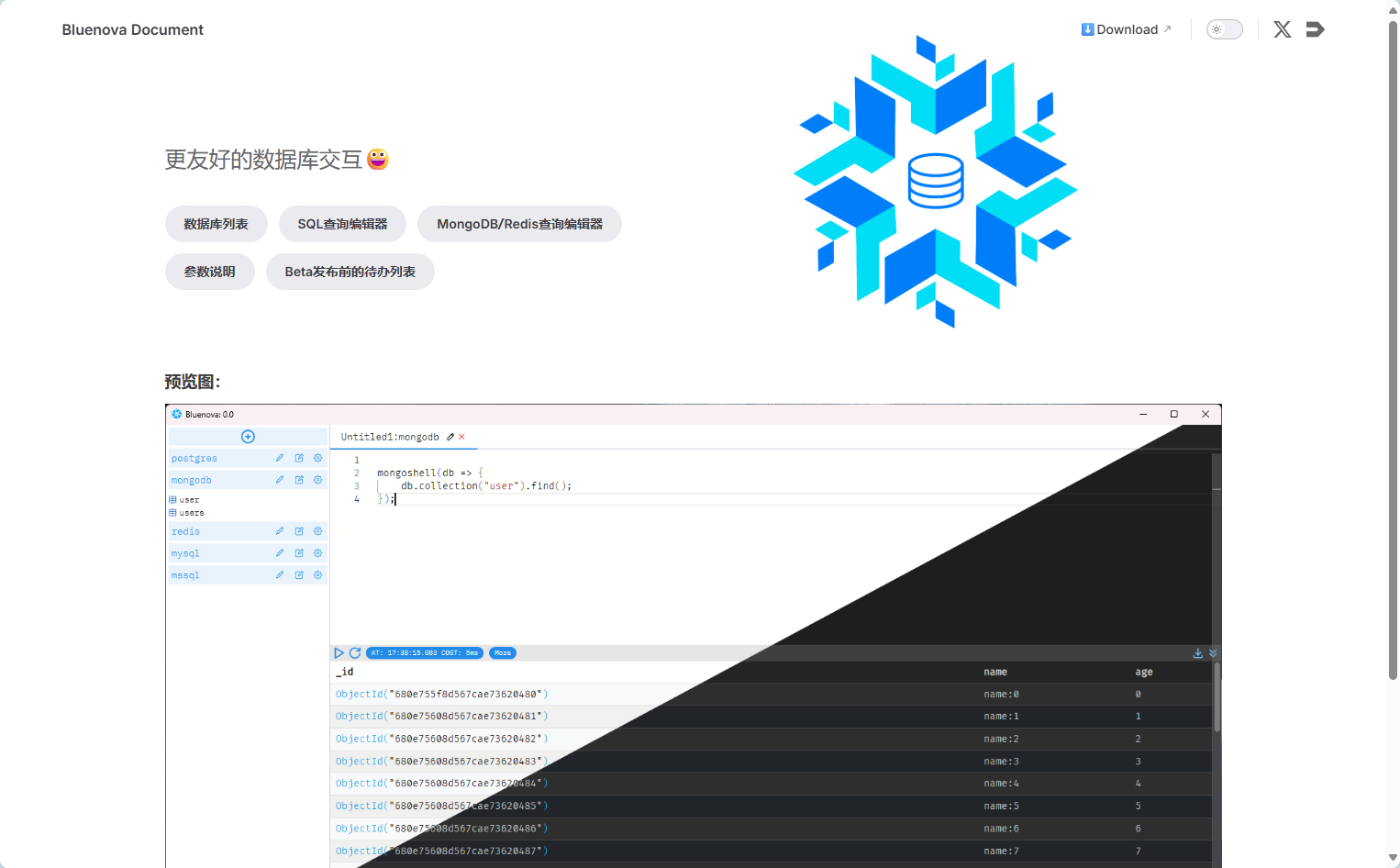Screen dimensions: 1400x868
Task: Open the Beta发布前的待办列表 page
Action: [x=350, y=272]
